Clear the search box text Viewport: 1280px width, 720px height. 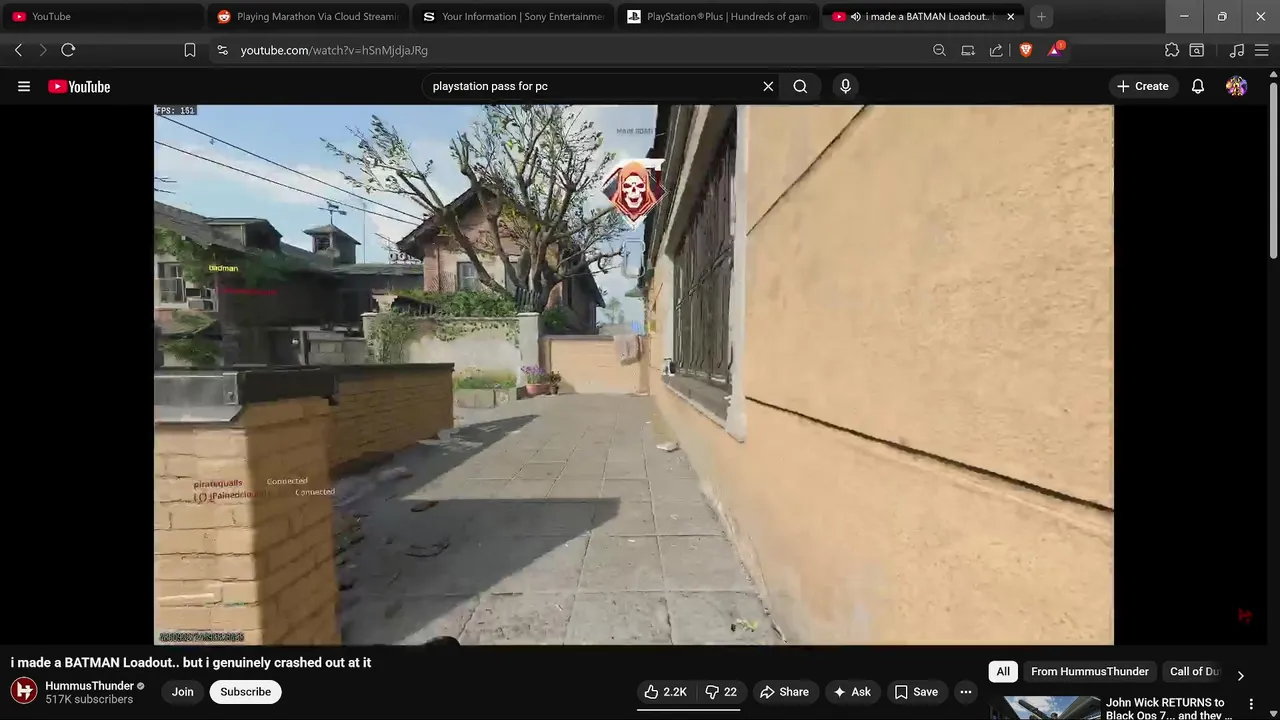coord(768,86)
